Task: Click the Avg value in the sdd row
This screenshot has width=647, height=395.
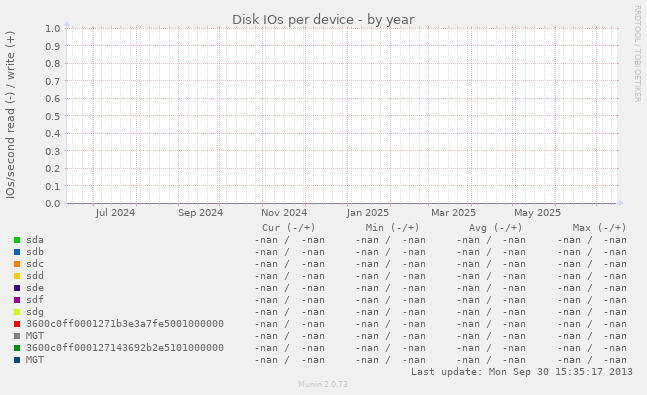Action: [x=491, y=276]
